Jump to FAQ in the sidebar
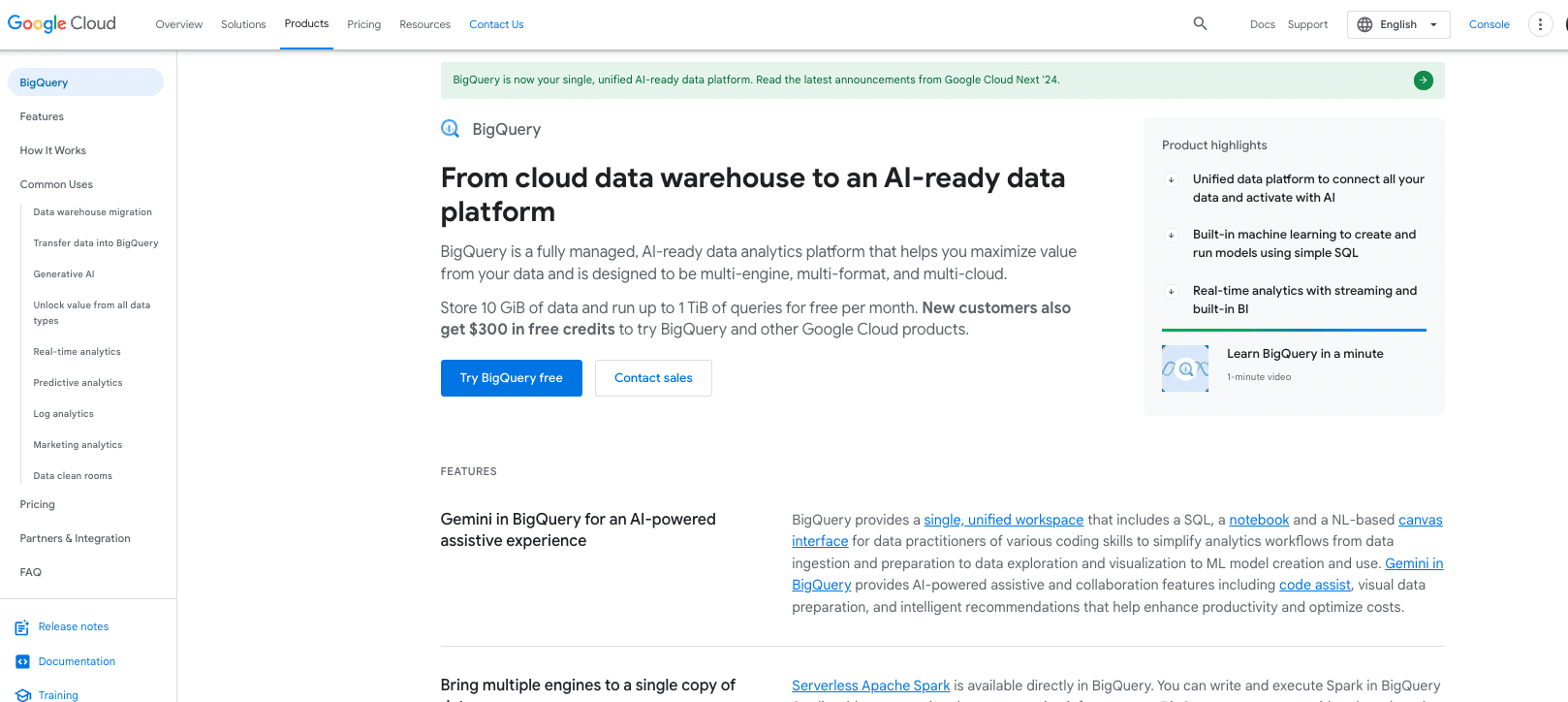This screenshot has height=702, width=1568. tap(31, 572)
